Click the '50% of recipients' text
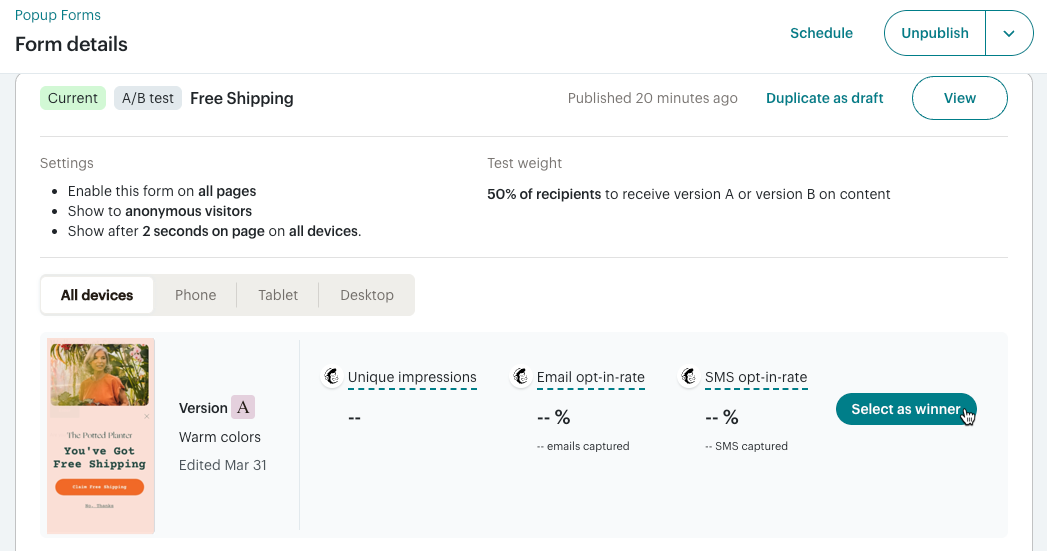This screenshot has width=1048, height=551. click(544, 195)
